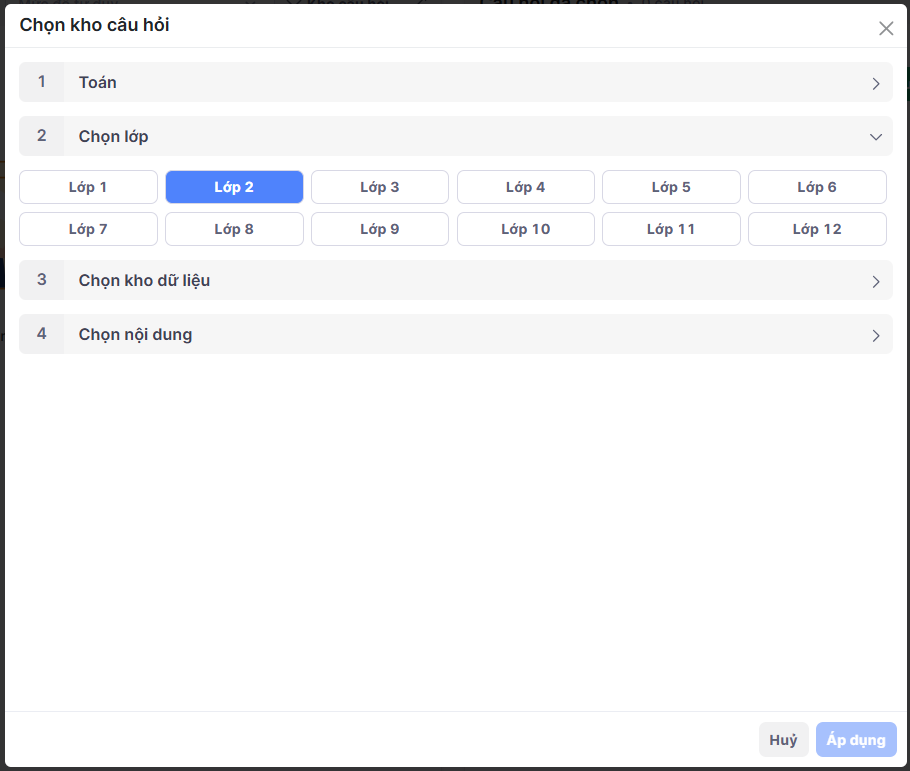Choose Lớp 3 grade button
Viewport: 910px width, 771px height.
[380, 187]
